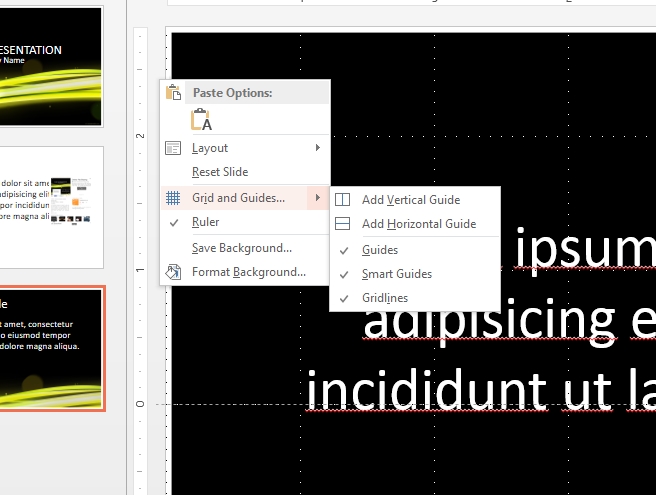Viewport: 656px width, 495px height.
Task: Select the second slide thumbnail with images
Action: (x=51, y=207)
